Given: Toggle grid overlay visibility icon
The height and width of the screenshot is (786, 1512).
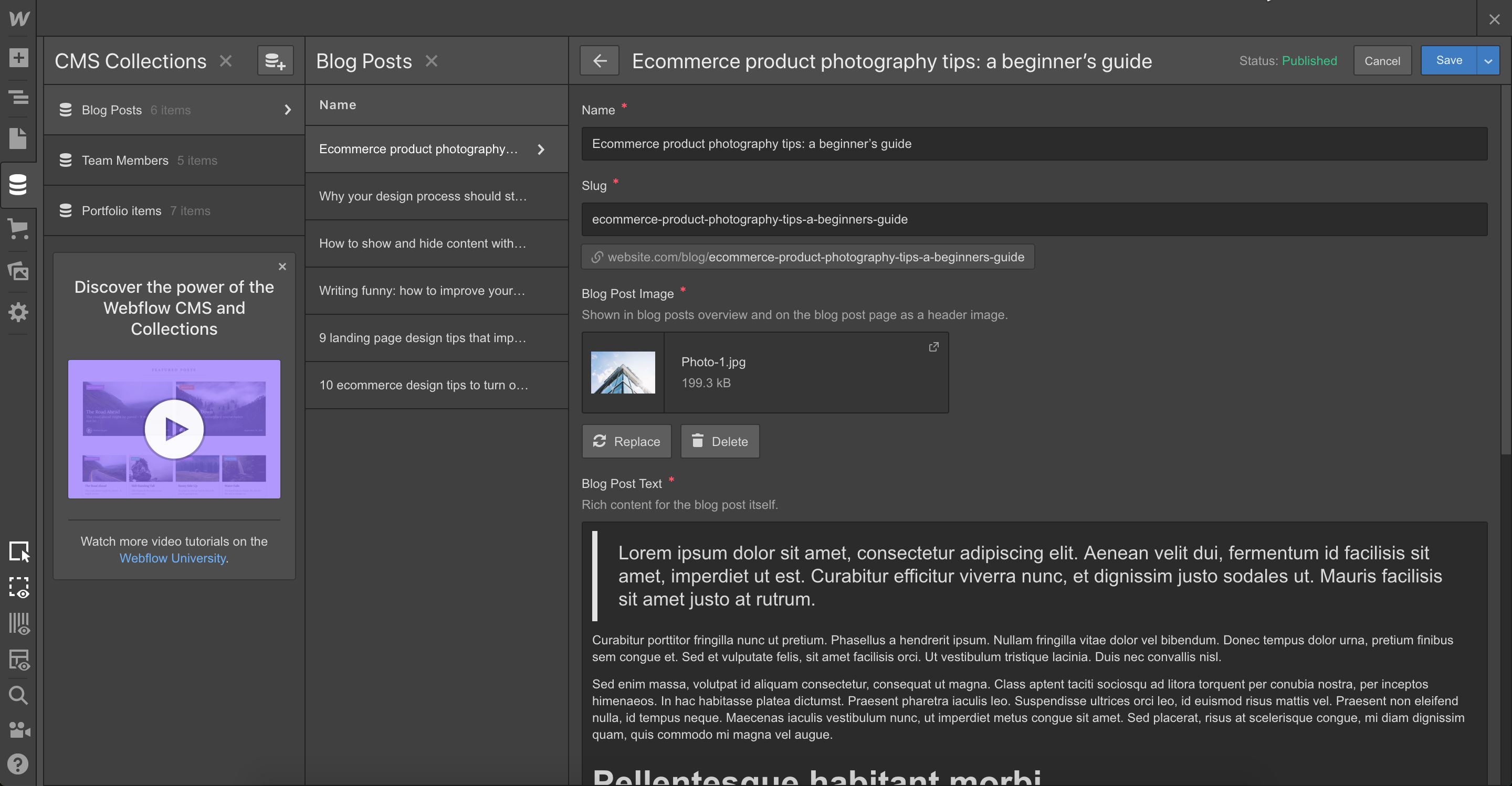Looking at the screenshot, I should pyautogui.click(x=19, y=623).
